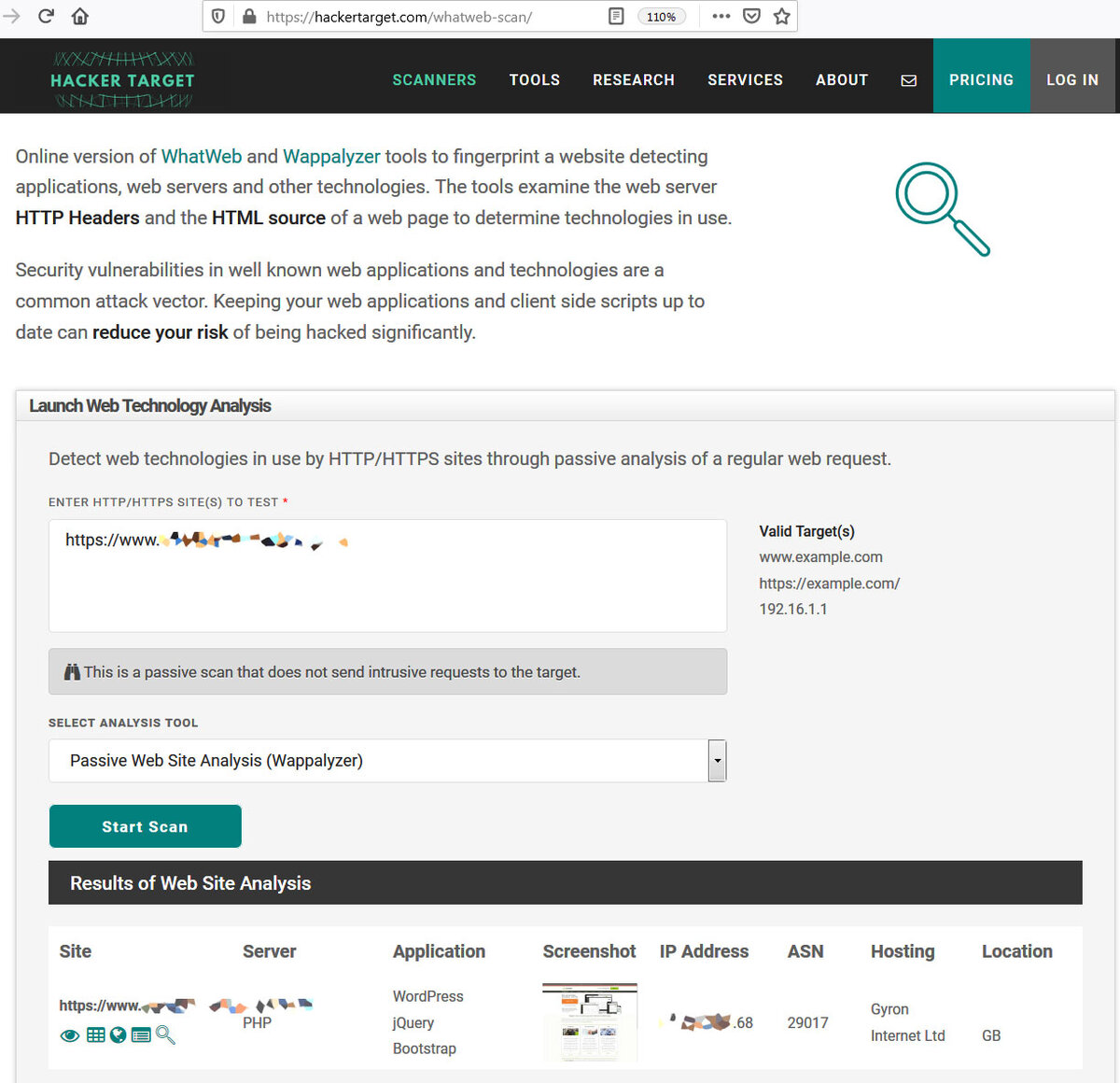The image size is (1120, 1083).
Task: Click the PHP server entry
Action: click(x=257, y=1023)
